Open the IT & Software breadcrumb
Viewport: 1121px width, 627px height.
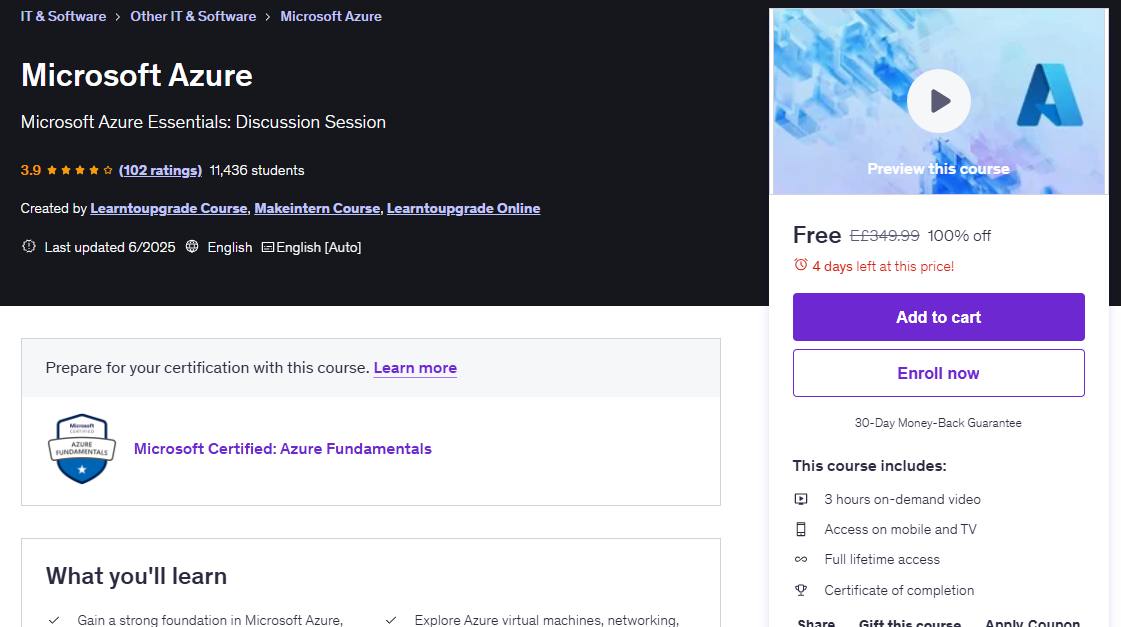pos(63,16)
